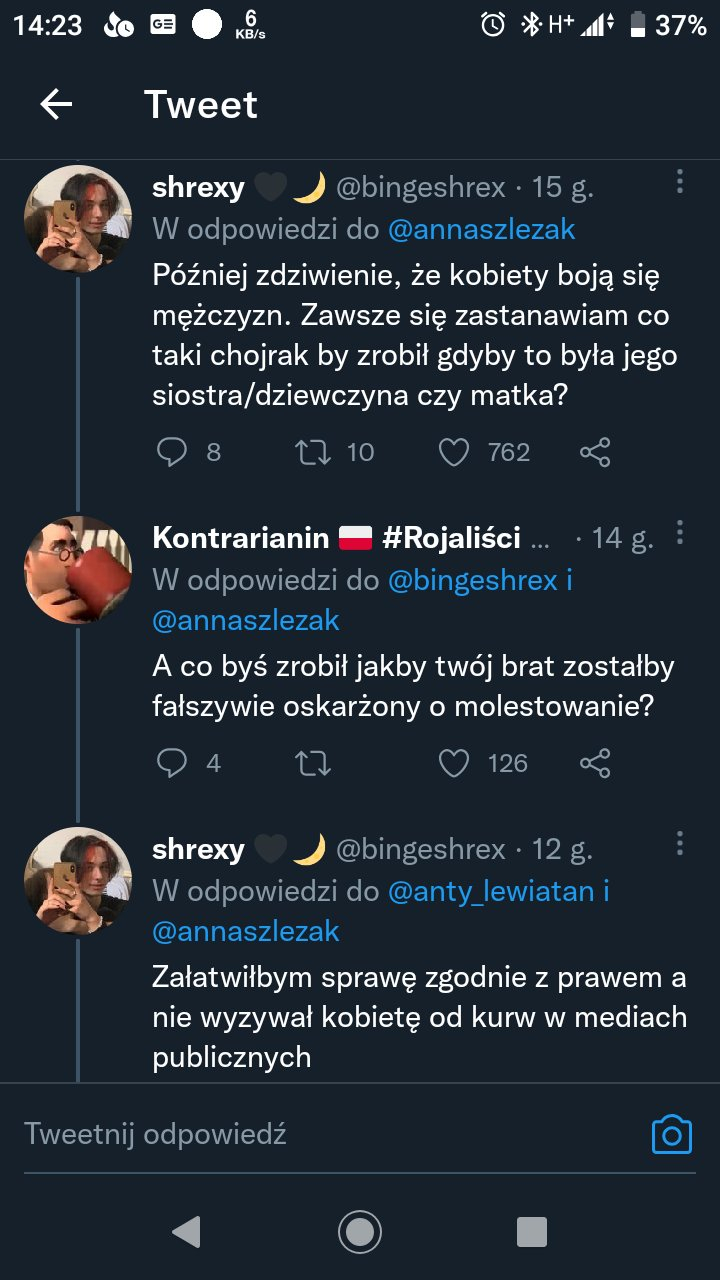Screen dimensions: 720x1280
Task: Open shrexy's avatar on first tweet
Action: 78,219
